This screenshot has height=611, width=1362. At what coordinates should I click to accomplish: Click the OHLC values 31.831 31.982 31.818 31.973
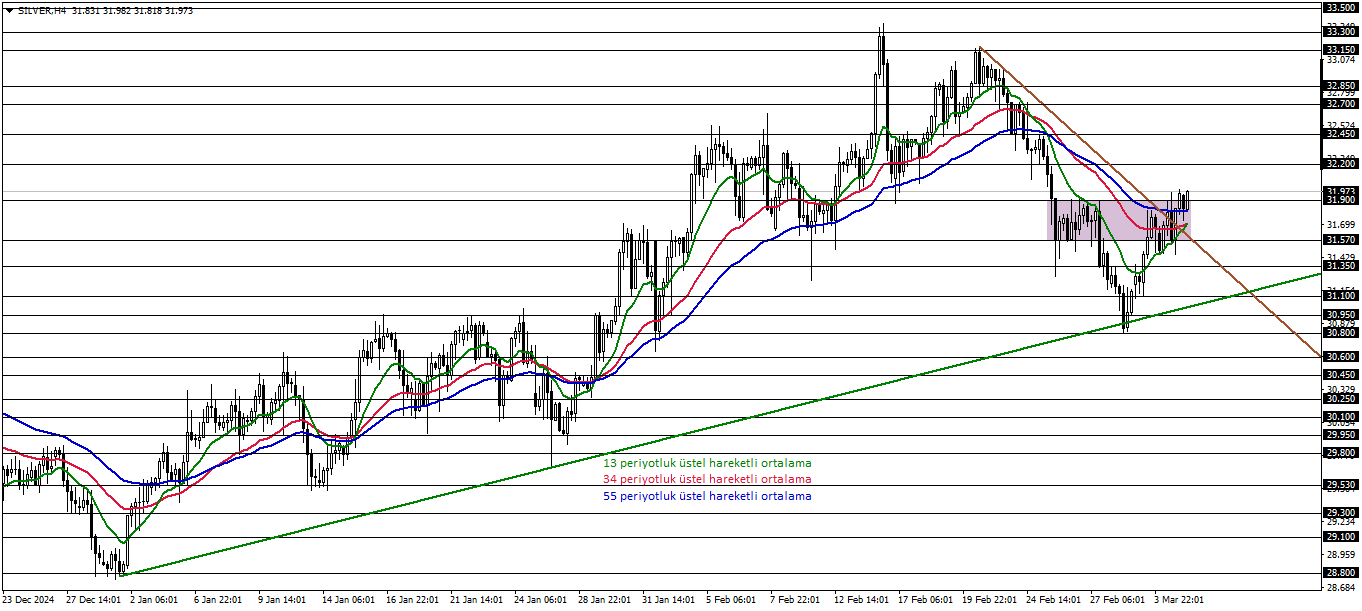tap(133, 10)
